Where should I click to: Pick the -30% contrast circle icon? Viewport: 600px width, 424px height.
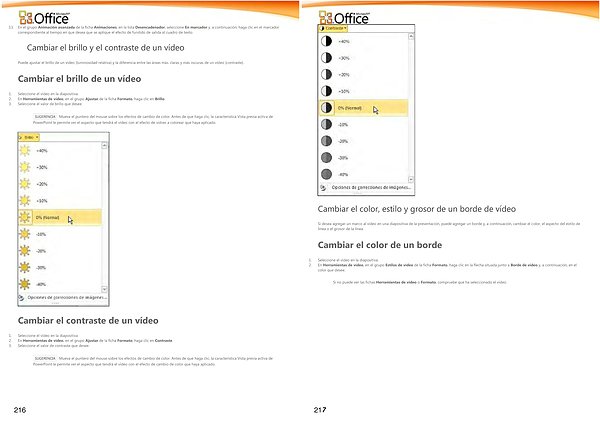click(326, 158)
